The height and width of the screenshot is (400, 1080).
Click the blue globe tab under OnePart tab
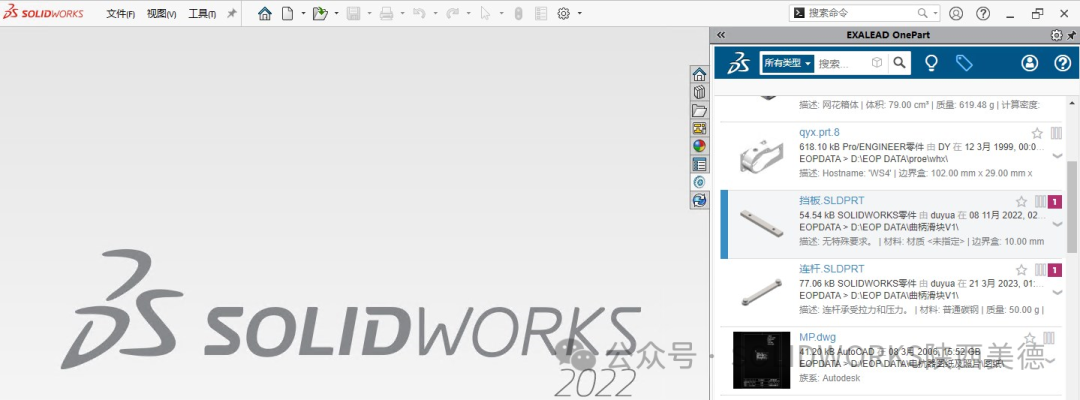pos(699,200)
